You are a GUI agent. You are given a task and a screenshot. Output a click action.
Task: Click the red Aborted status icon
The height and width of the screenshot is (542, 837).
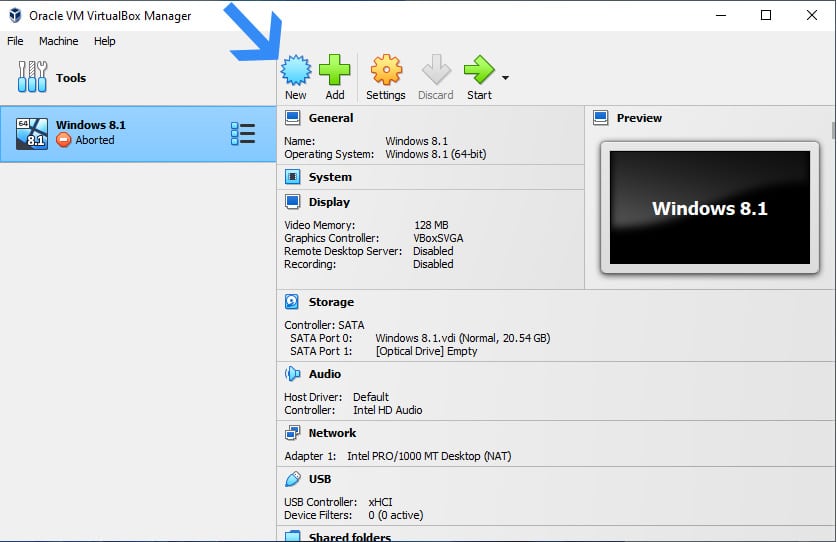[x=64, y=140]
